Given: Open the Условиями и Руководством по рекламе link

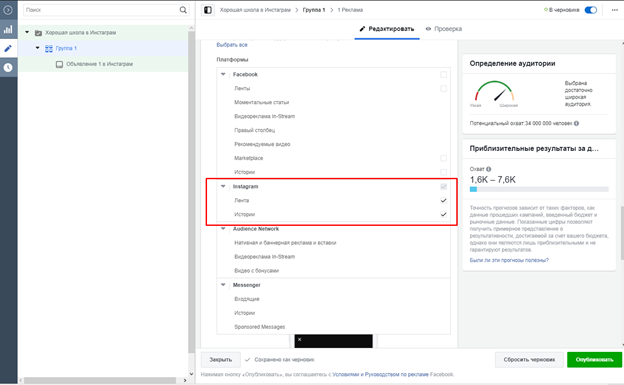Looking at the screenshot, I should point(380,374).
